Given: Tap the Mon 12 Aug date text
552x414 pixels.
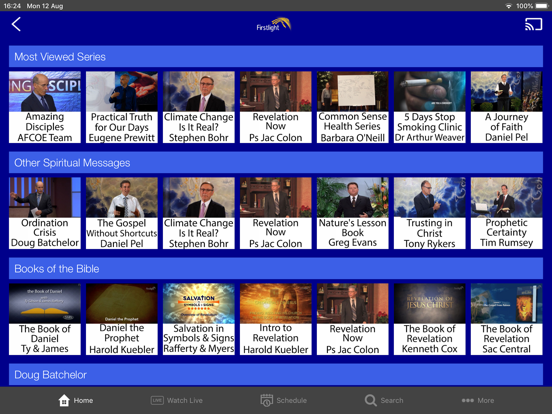Looking at the screenshot, I should (x=45, y=6).
